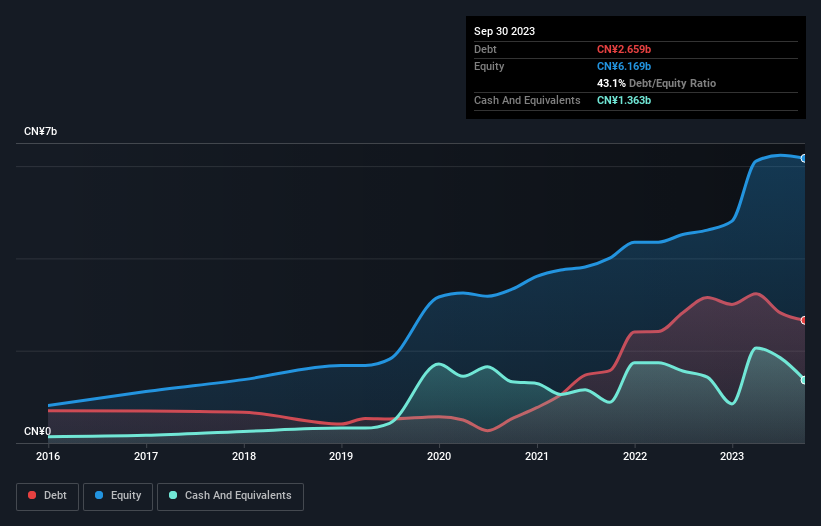Screen dimensions: 821x526
Task: Click the Debt value CN¥2.659b
Action: point(624,49)
